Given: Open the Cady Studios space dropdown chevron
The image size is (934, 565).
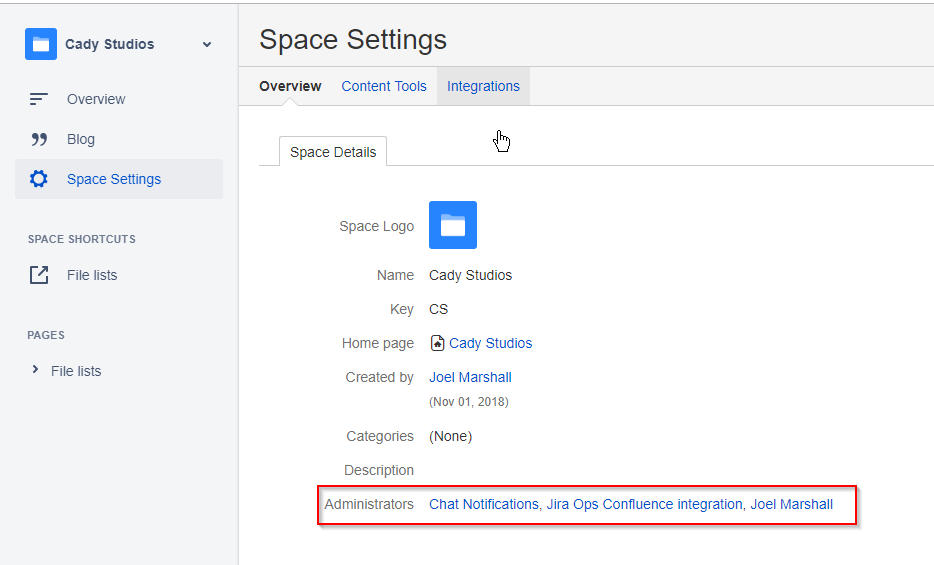Looking at the screenshot, I should point(207,45).
